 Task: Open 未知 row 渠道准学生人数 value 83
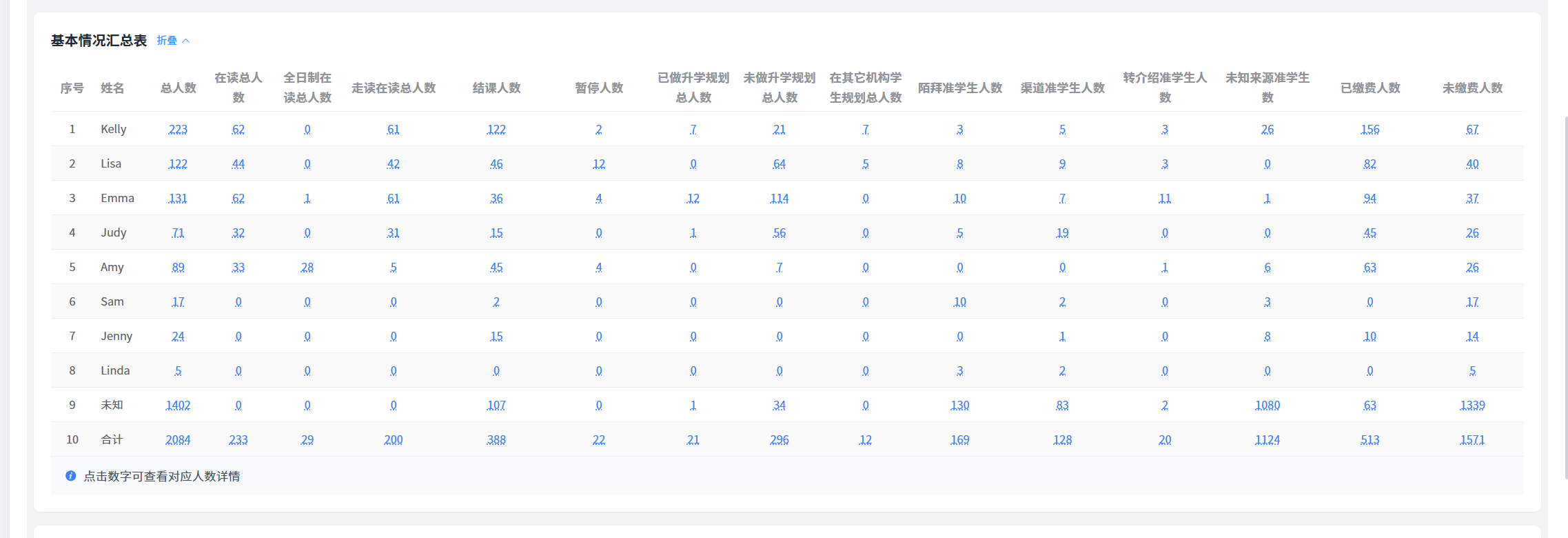coord(1062,405)
